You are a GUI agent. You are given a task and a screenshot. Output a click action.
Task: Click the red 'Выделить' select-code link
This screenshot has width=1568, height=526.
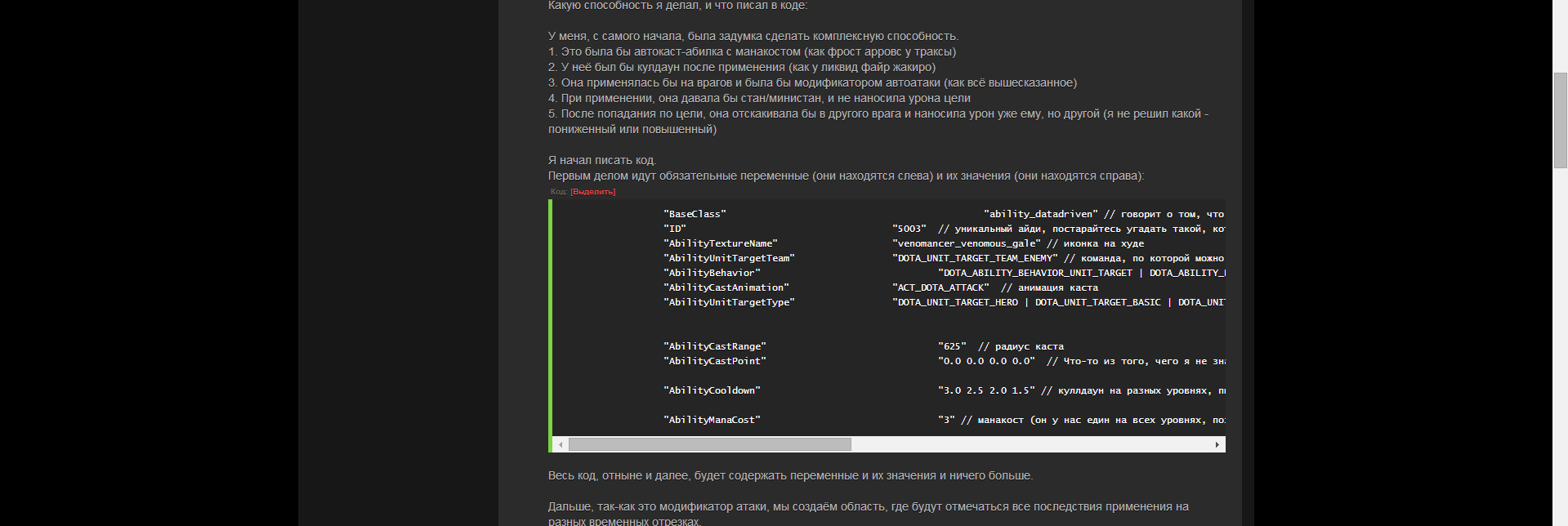coord(592,192)
